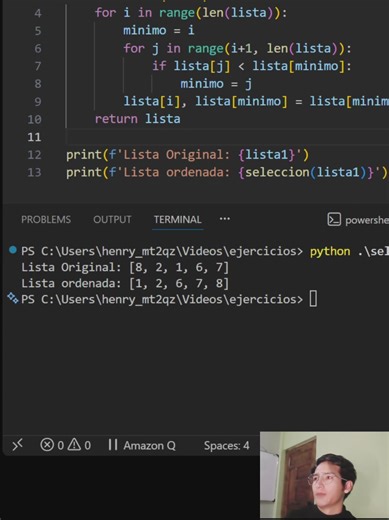The width and height of the screenshot is (389, 520).
Task: Place cursor on empty line 11
Action: point(227,137)
